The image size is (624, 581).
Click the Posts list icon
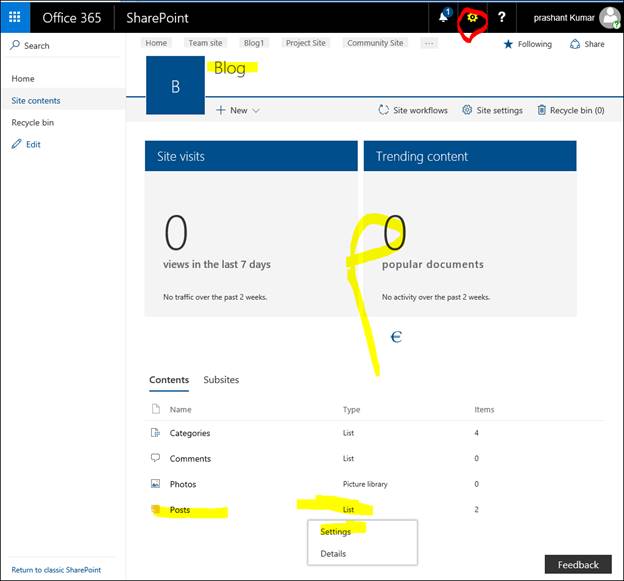point(155,509)
